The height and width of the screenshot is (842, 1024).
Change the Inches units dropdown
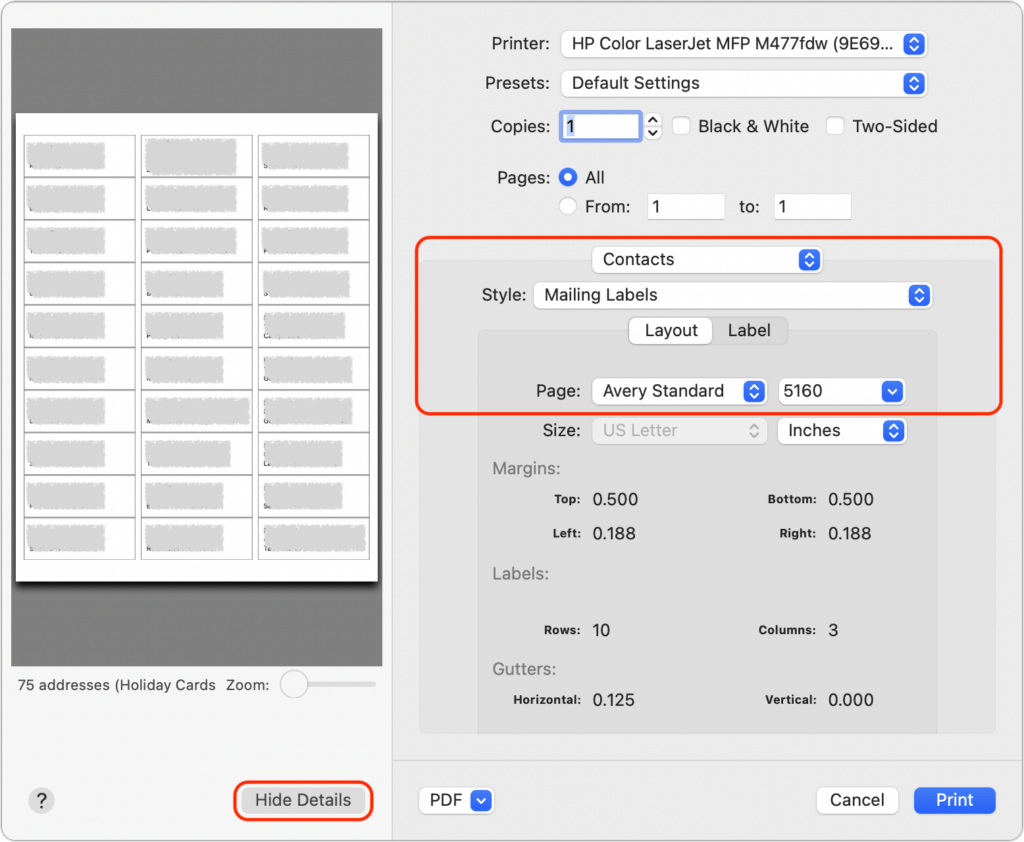(841, 431)
